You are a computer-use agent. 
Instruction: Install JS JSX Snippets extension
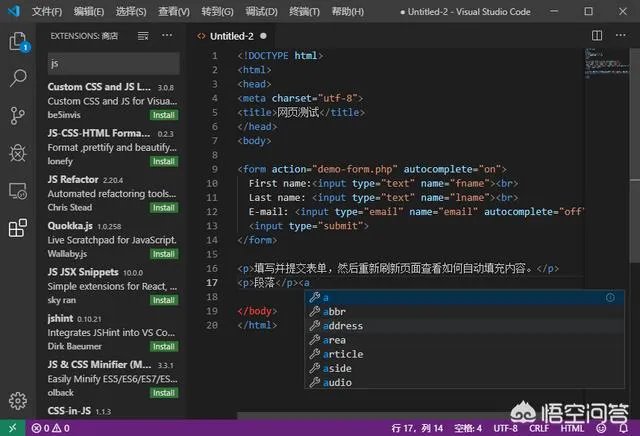tap(164, 300)
